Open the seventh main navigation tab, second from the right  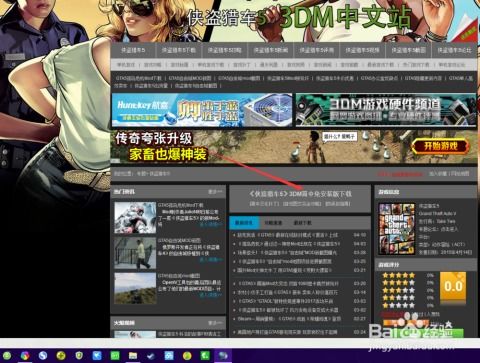coord(409,50)
